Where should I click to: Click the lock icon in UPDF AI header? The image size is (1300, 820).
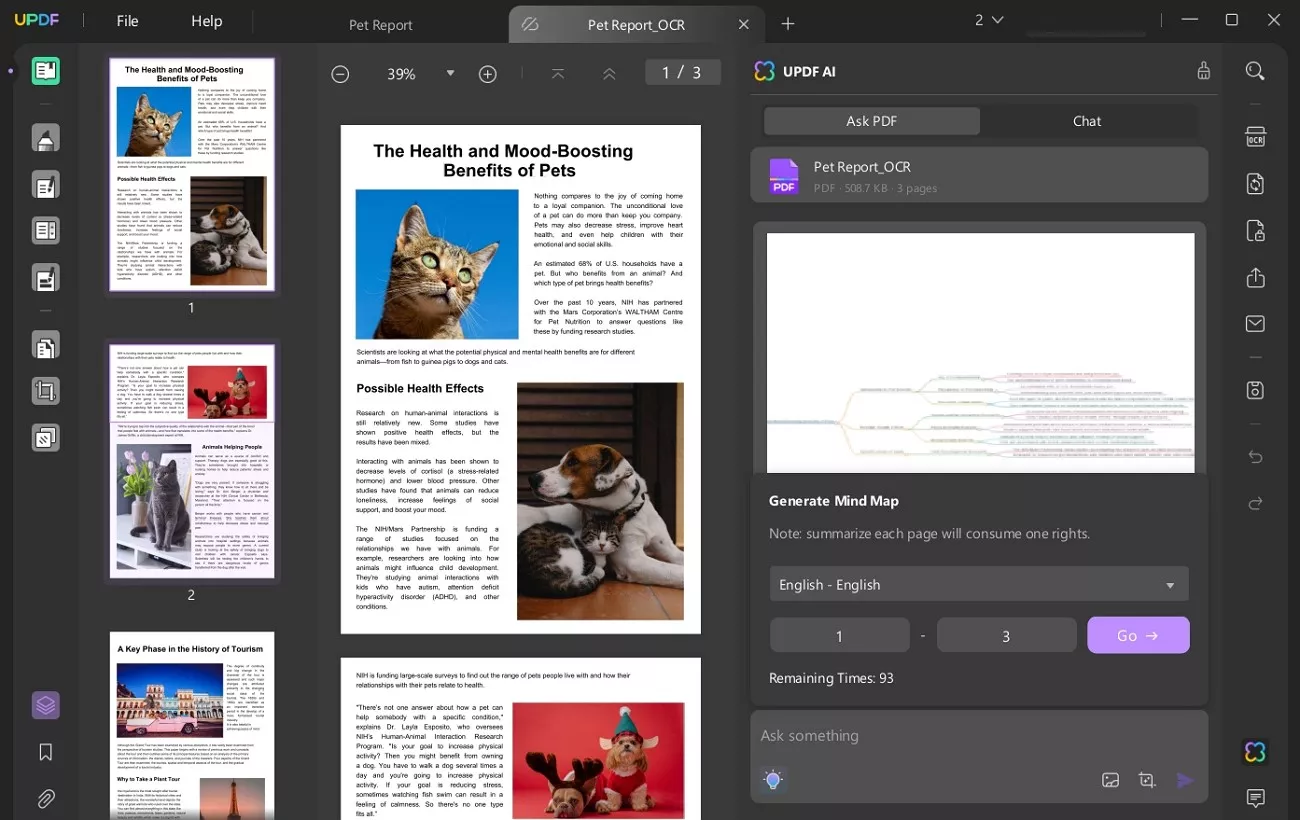[1204, 71]
